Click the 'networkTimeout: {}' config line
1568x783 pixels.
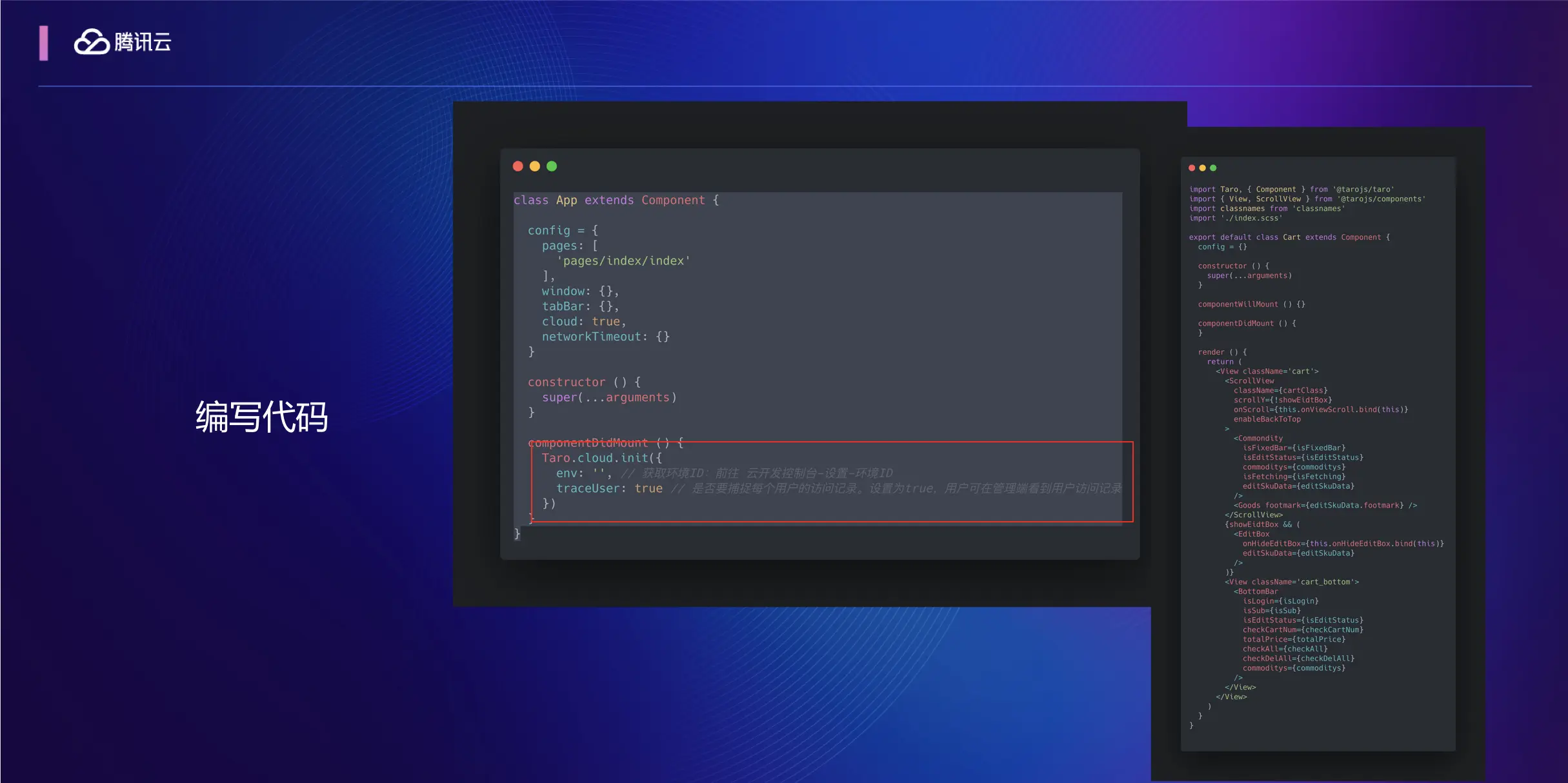click(605, 337)
